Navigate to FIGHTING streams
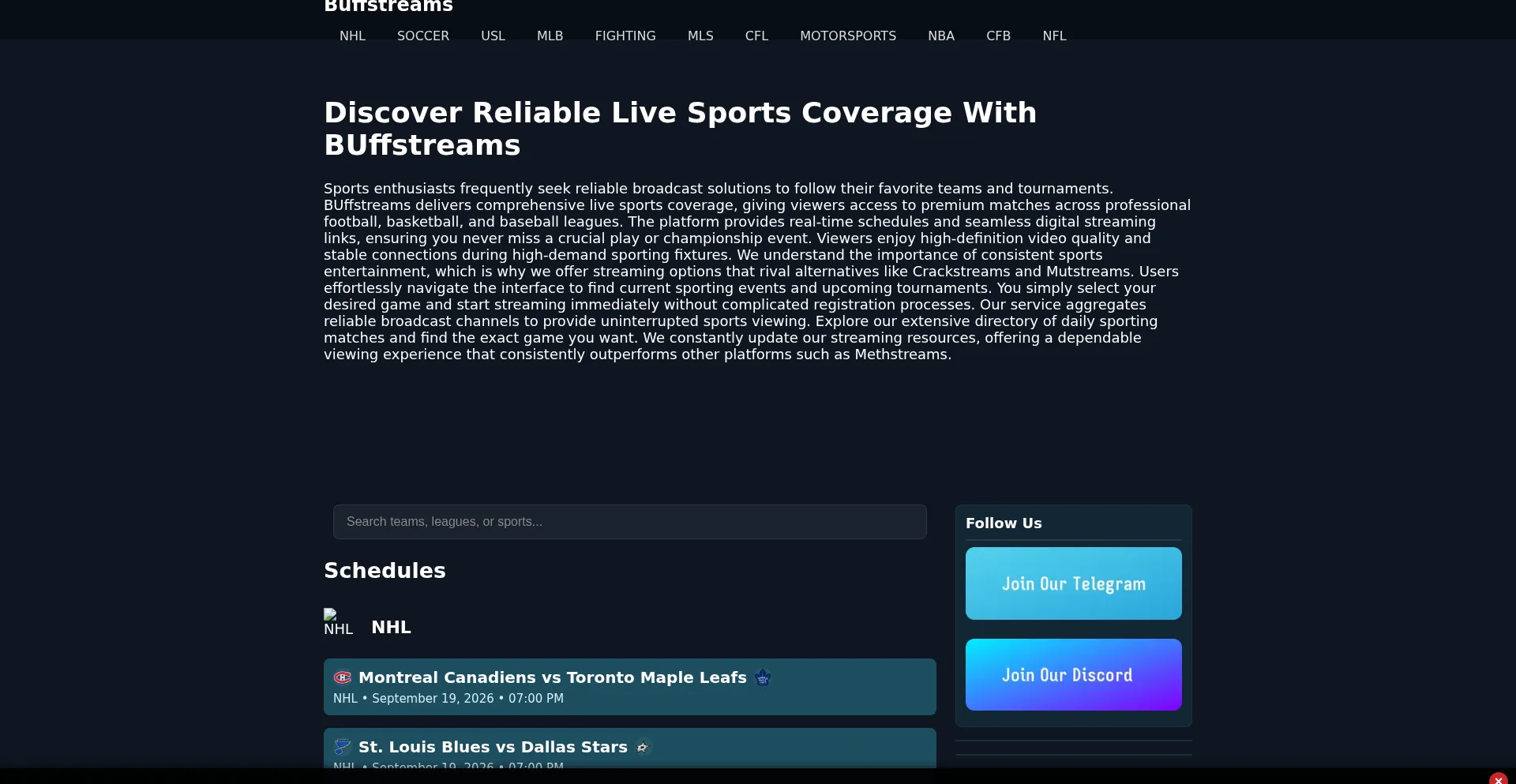The height and width of the screenshot is (784, 1516). pyautogui.click(x=625, y=36)
